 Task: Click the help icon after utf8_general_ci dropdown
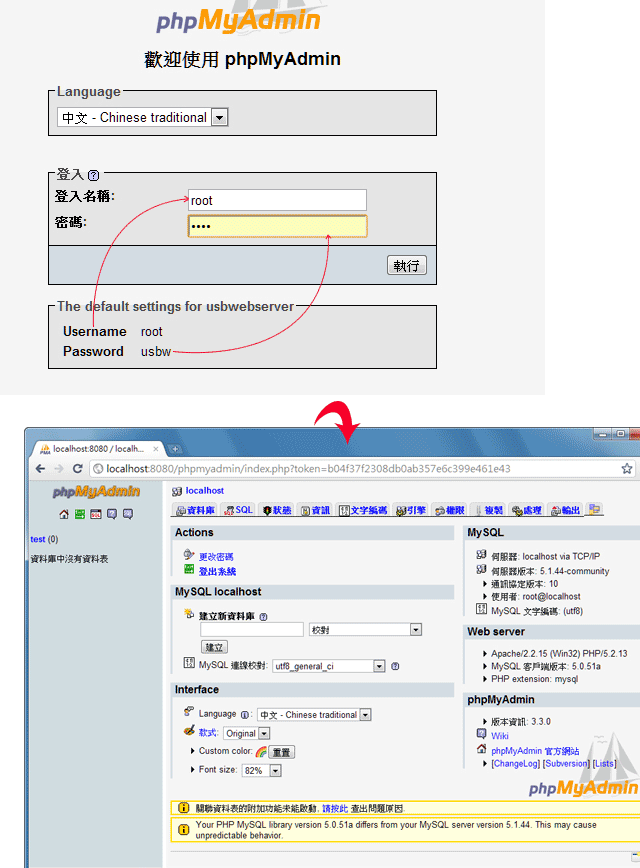click(395, 666)
